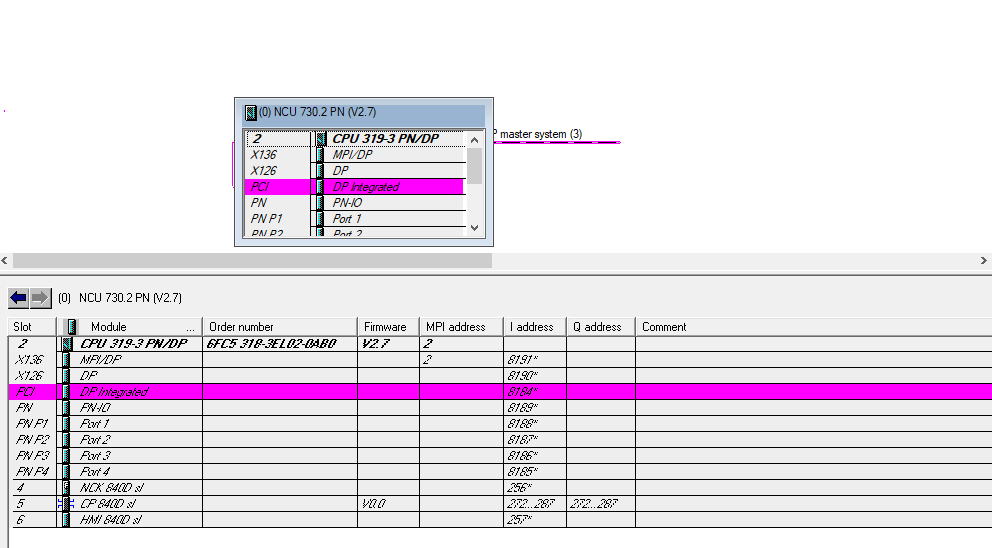Select the X126 DP row in table
The image size is (992, 548).
(x=500, y=376)
